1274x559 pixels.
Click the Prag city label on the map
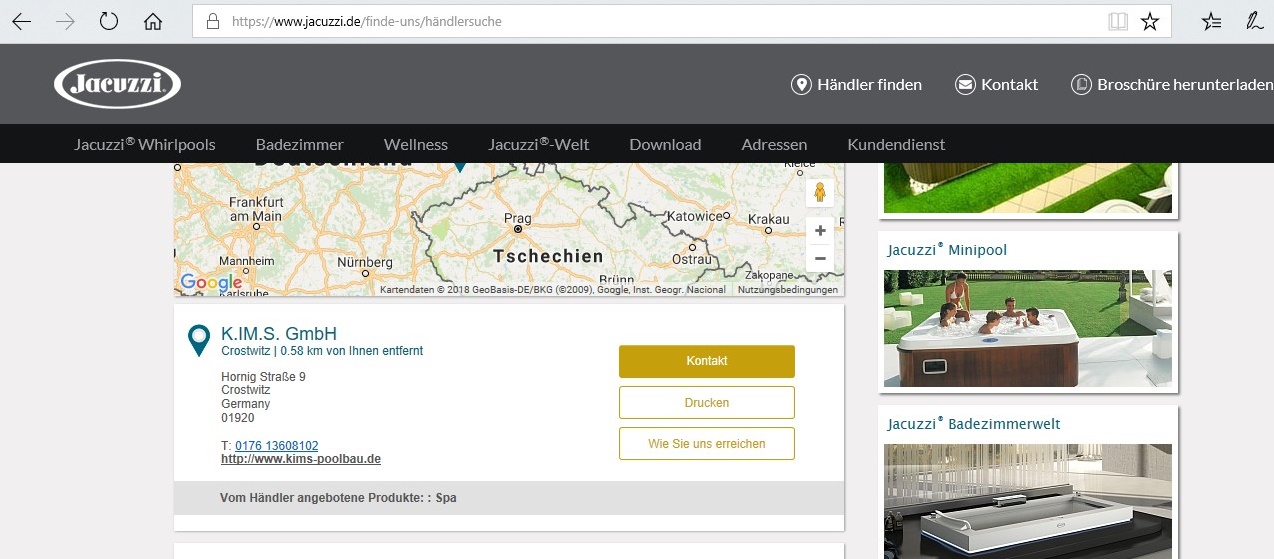point(517,218)
